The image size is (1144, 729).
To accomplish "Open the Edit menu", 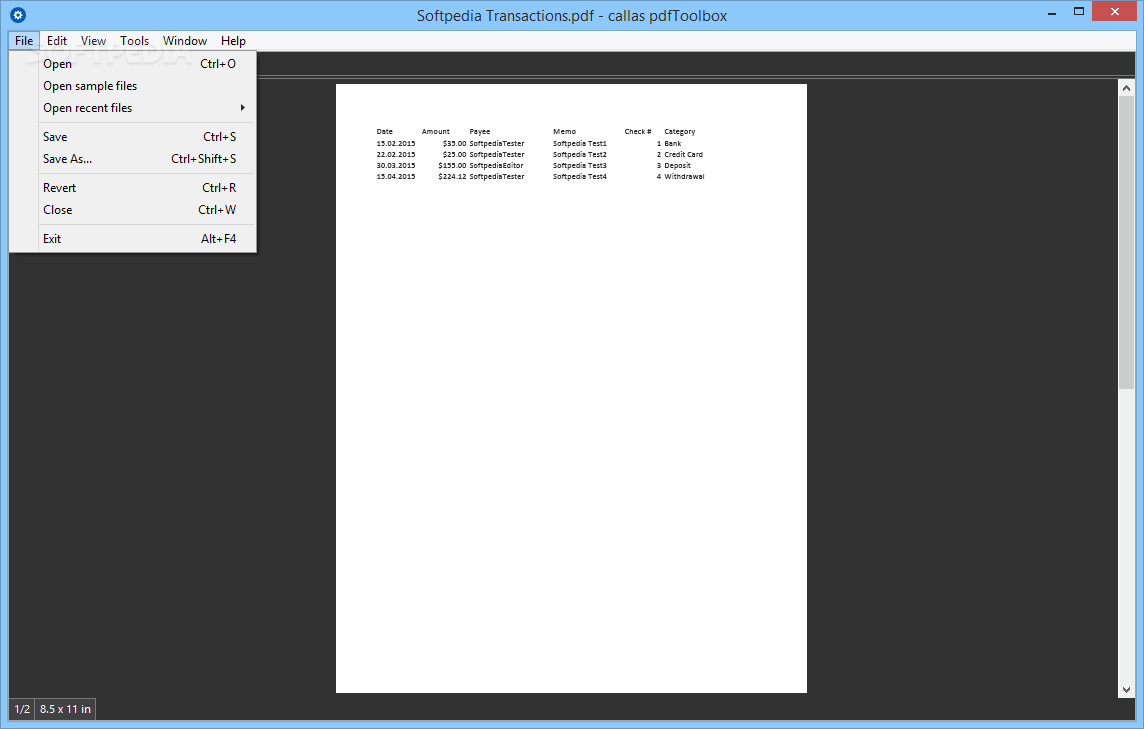I will (x=57, y=41).
